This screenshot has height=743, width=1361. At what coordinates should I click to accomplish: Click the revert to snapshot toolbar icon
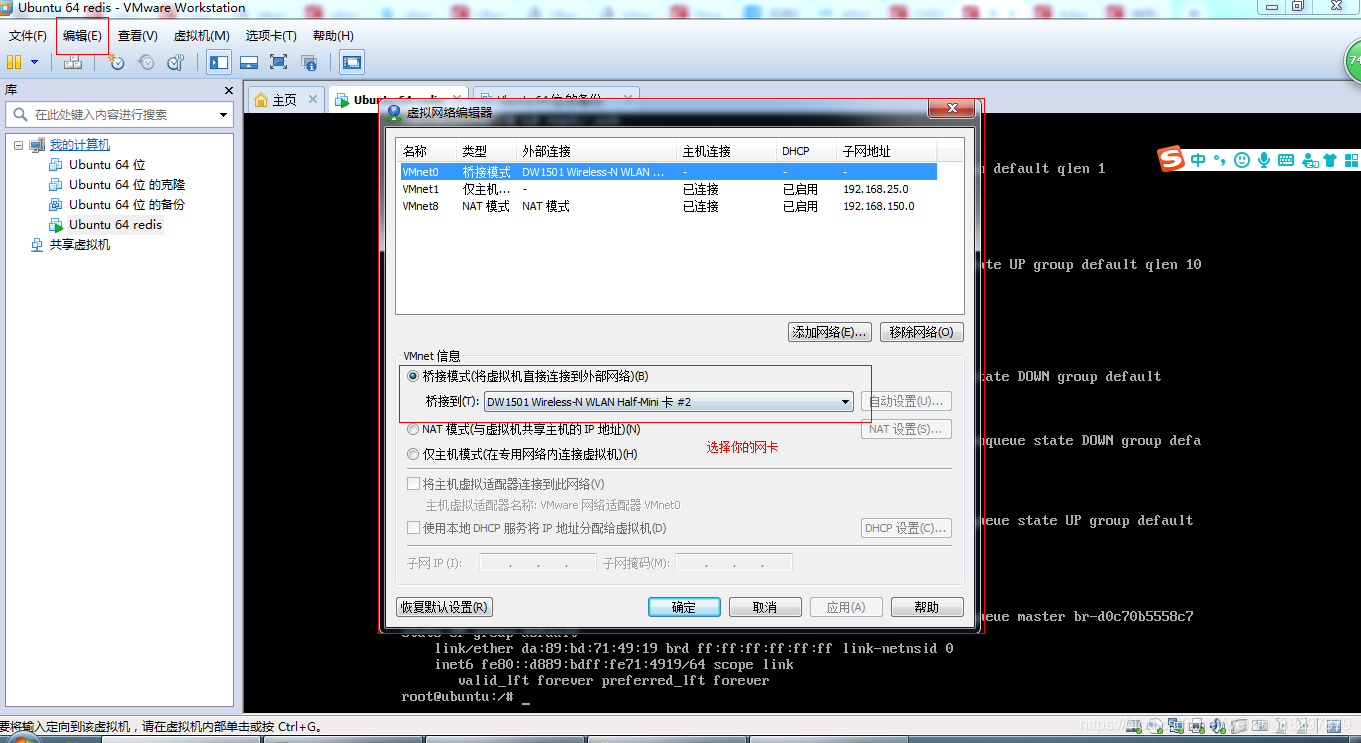[146, 62]
